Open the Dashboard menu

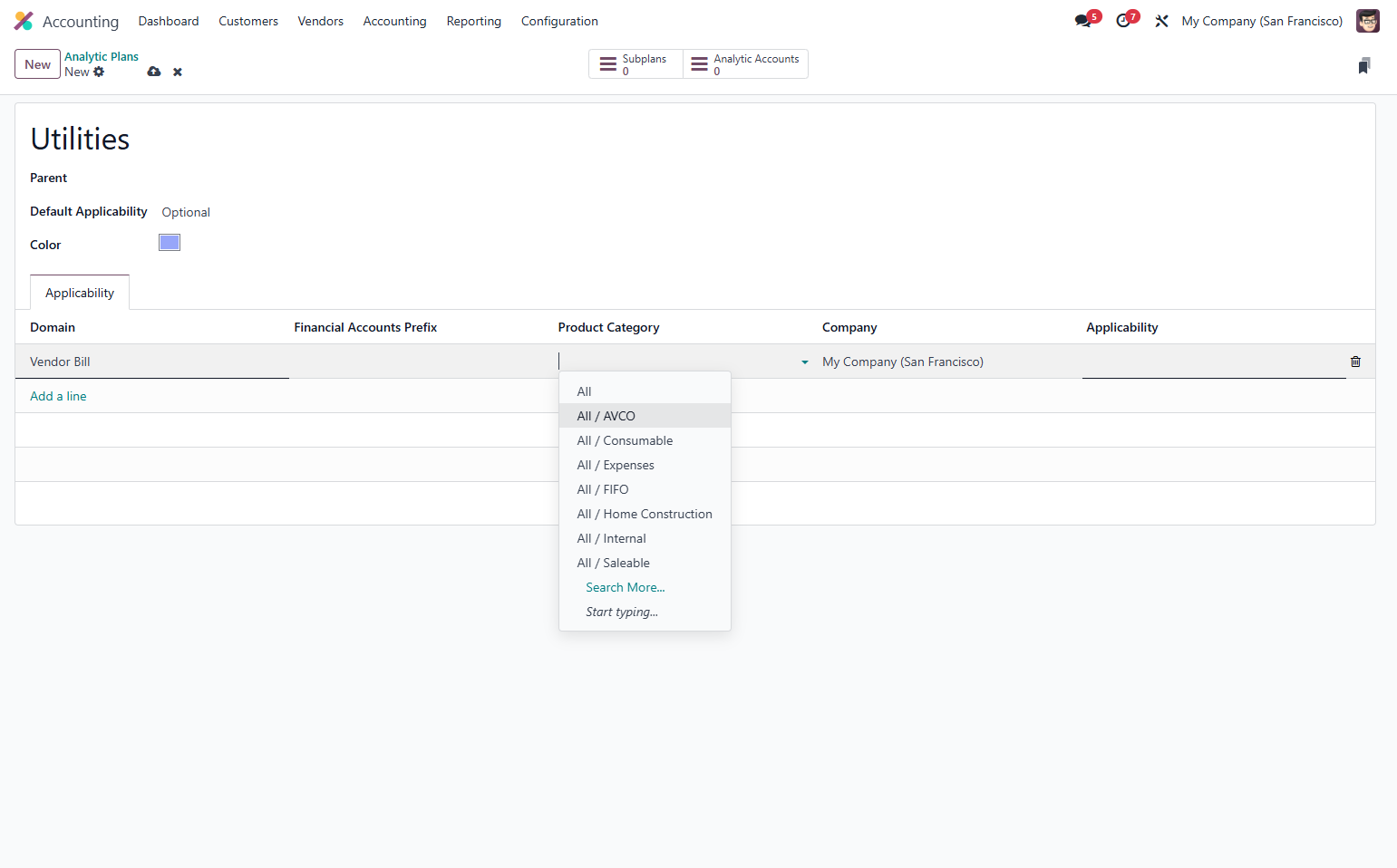[169, 21]
